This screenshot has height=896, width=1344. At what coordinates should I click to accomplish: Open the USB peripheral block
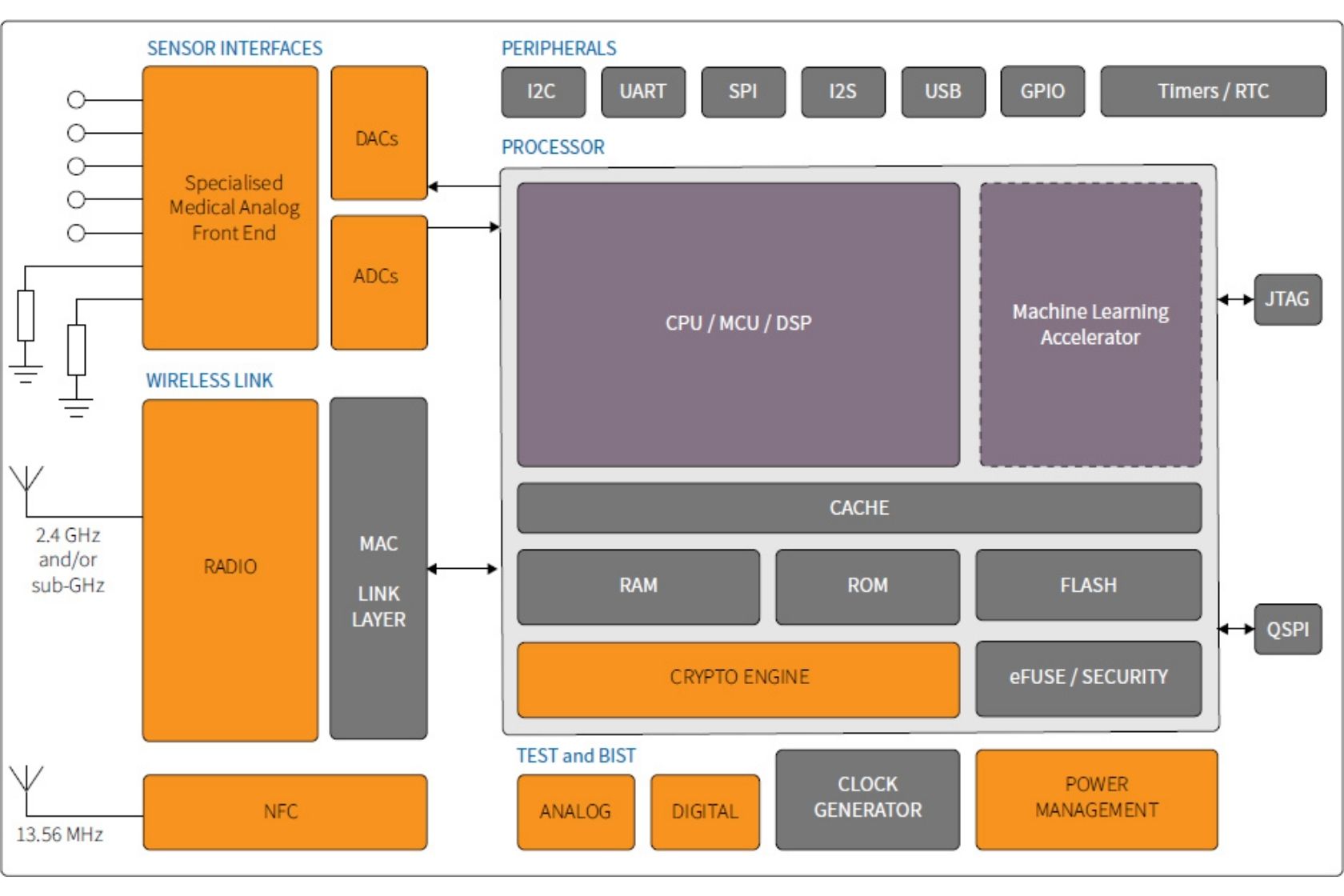943,92
